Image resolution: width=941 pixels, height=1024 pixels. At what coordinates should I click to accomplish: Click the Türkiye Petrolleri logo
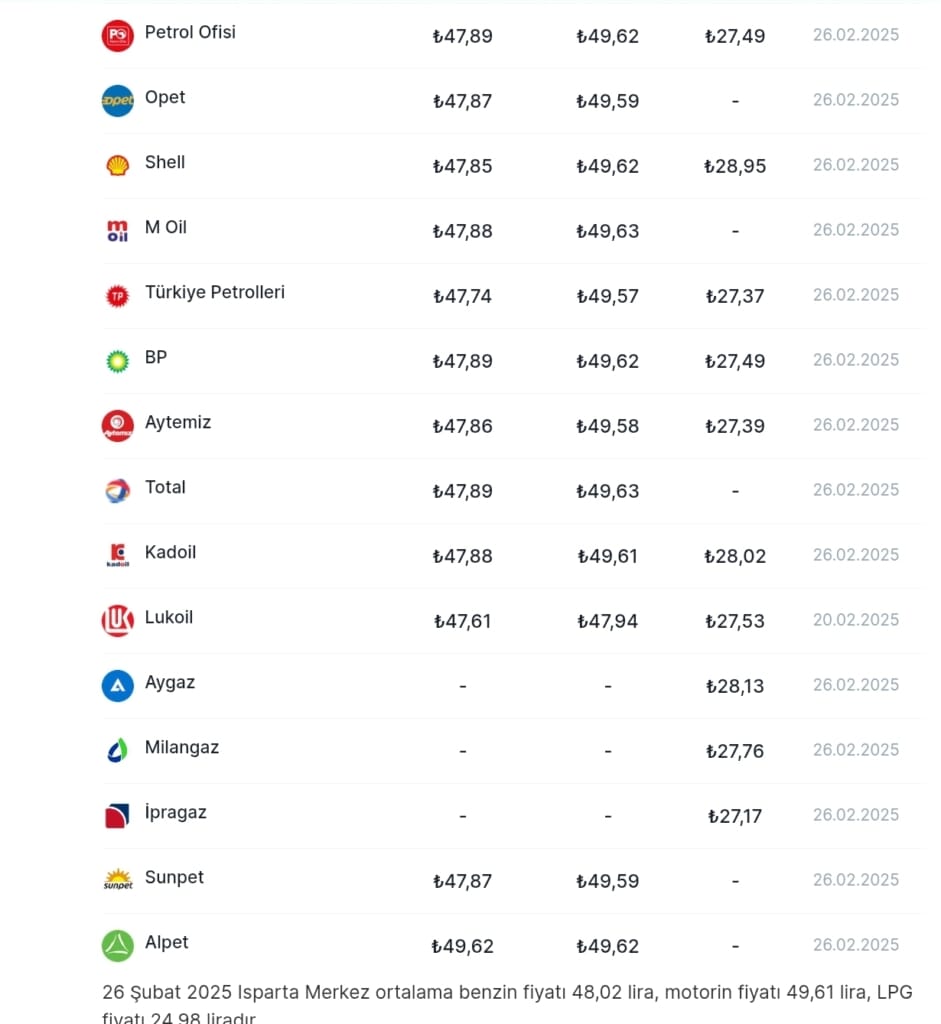point(117,296)
